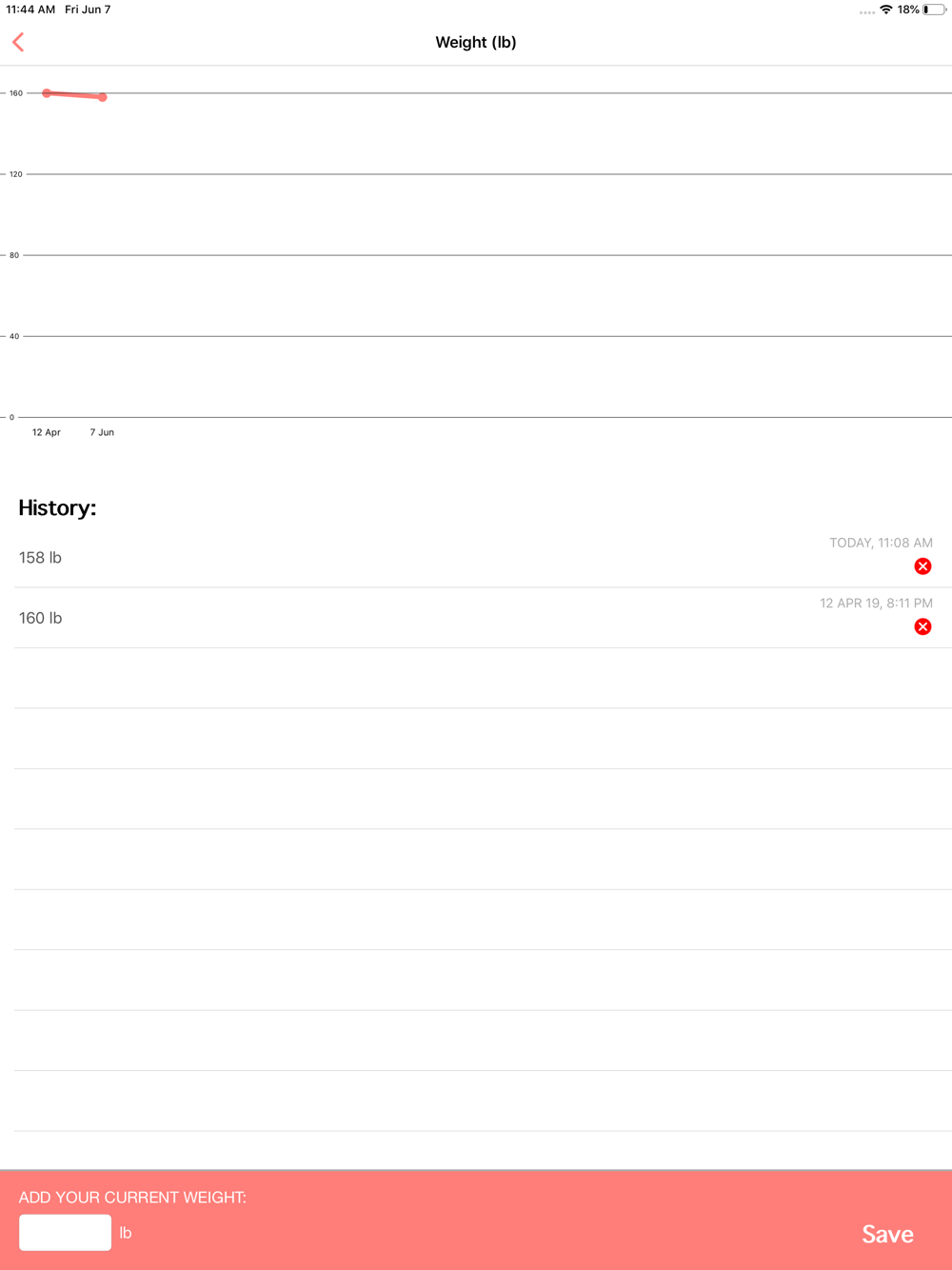Click the Save button
This screenshot has height=1270, width=952.
(887, 1234)
